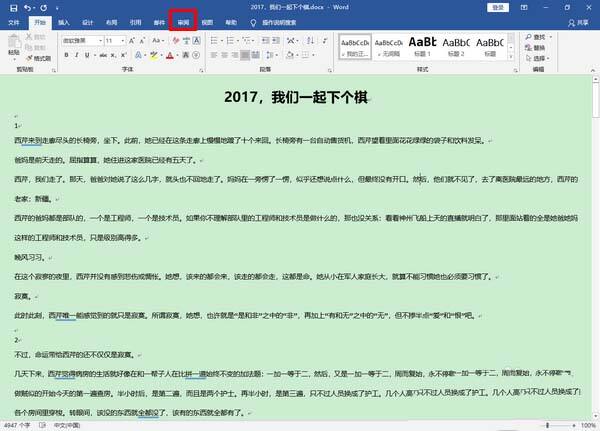Viewport: 600px width, 431px height.
Task: Copy the selected text
Action: coord(36,47)
